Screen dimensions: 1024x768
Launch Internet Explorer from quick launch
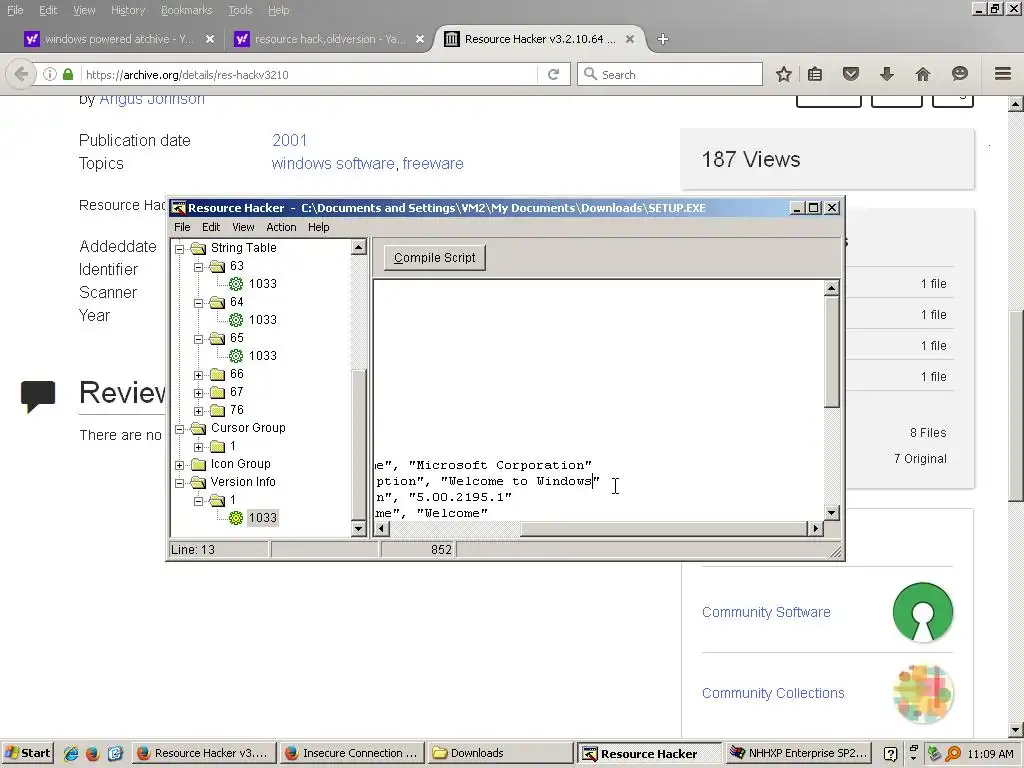pos(71,754)
